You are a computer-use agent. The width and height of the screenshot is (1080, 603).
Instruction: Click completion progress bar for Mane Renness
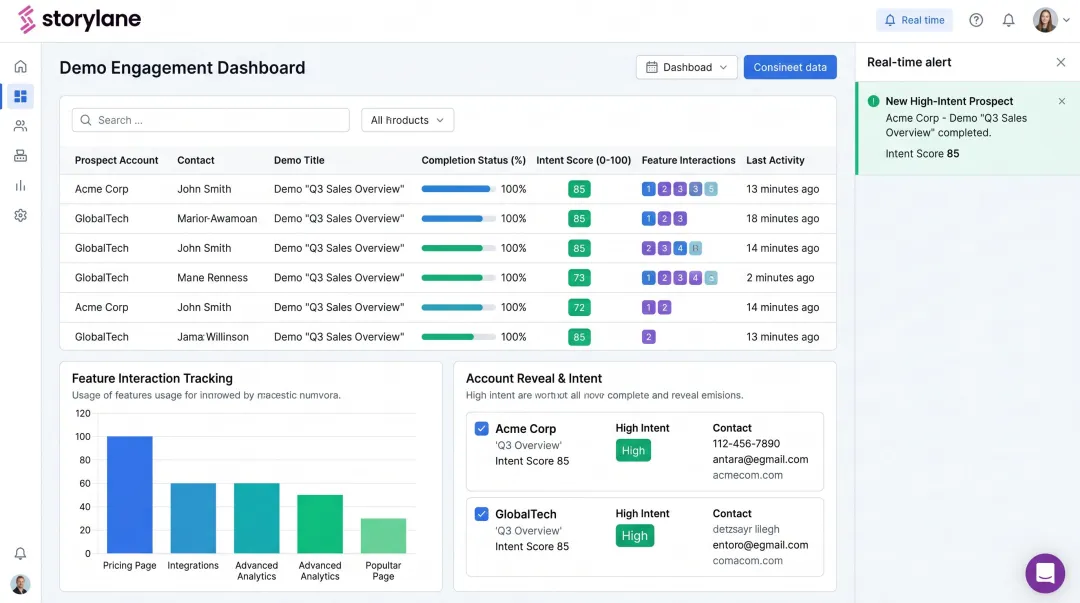[x=458, y=278]
